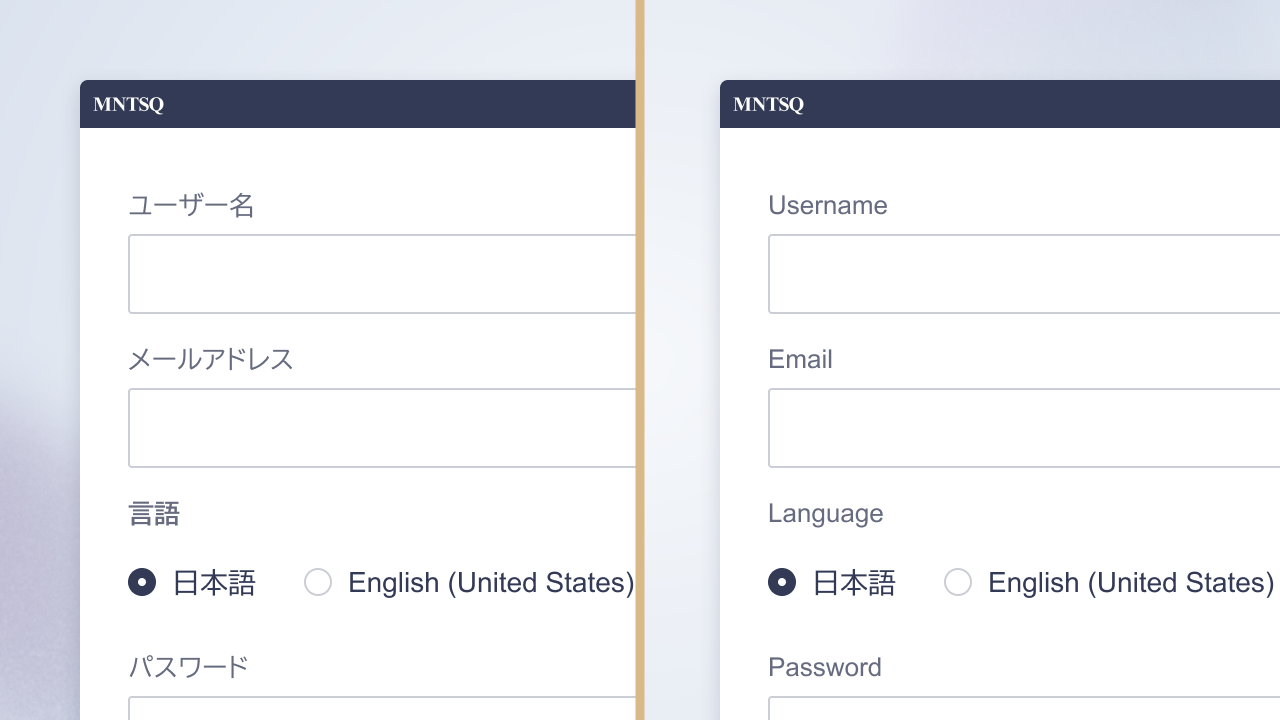Image resolution: width=1280 pixels, height=720 pixels.
Task: Select English (United States) under the 言語 label
Action: point(318,582)
